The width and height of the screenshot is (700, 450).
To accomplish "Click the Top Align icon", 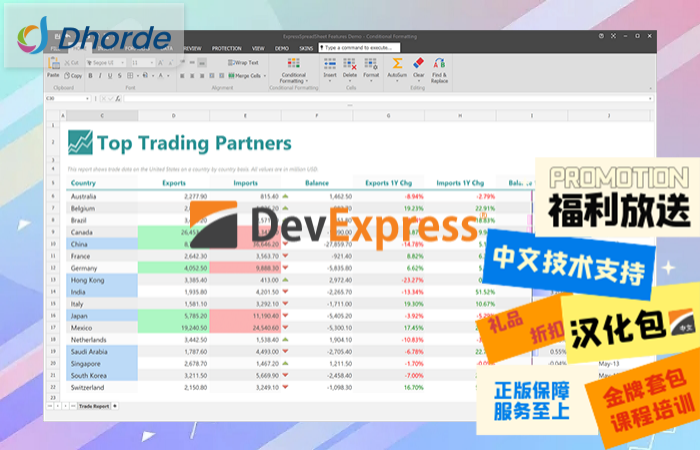I will point(182,62).
